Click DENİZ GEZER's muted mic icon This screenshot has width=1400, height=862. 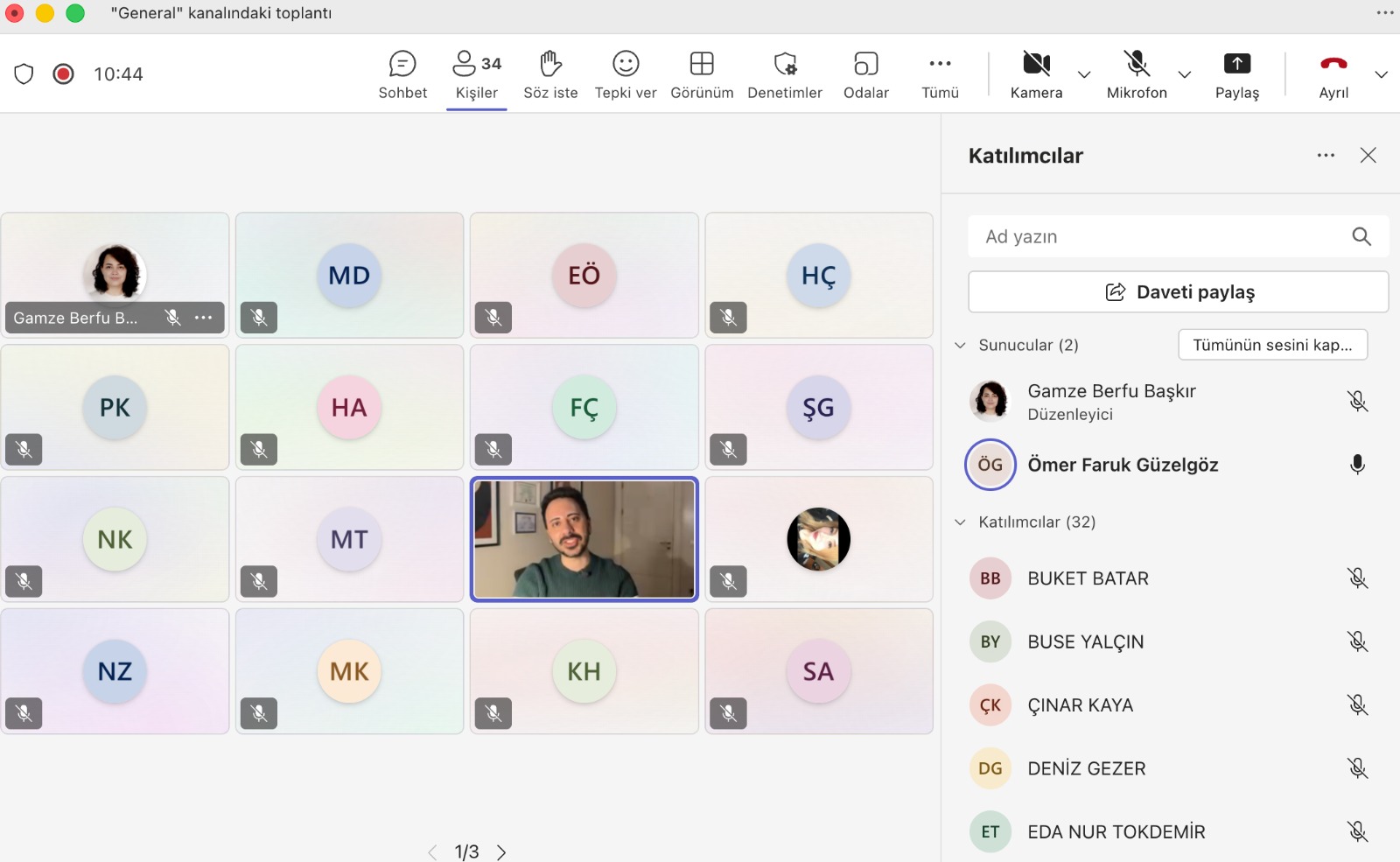[x=1357, y=768]
